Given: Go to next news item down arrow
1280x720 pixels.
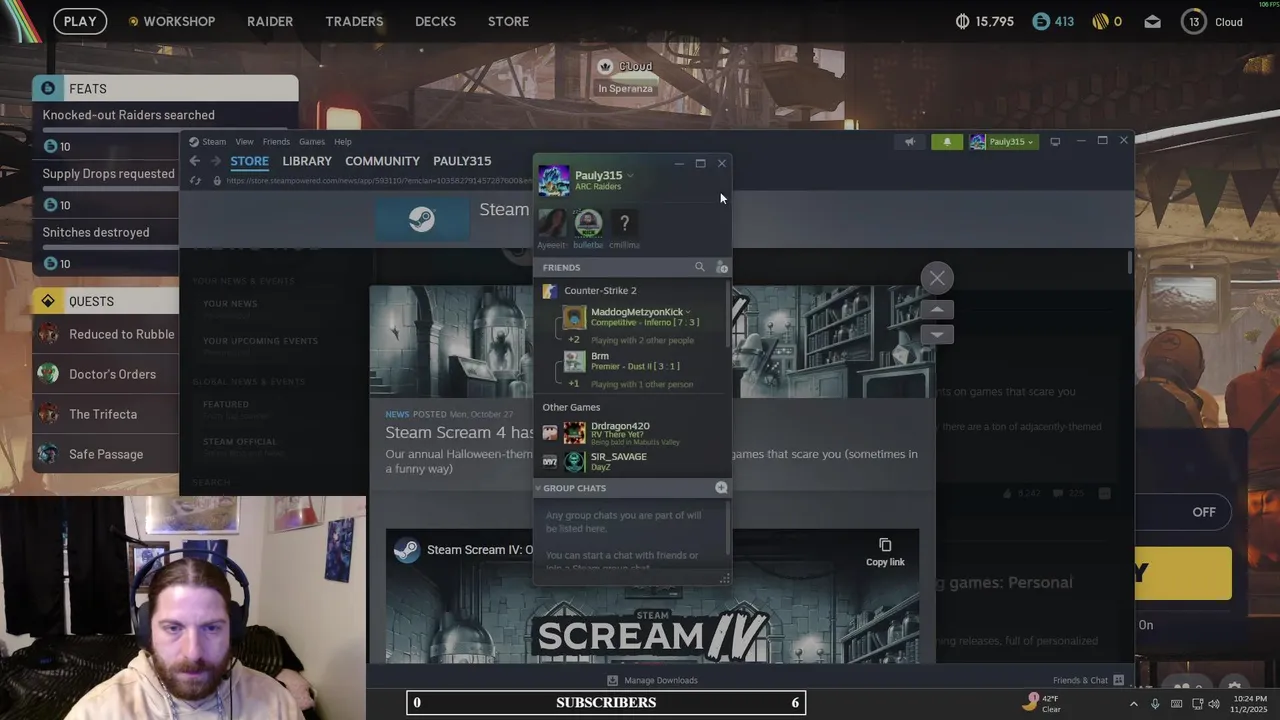Looking at the screenshot, I should pyautogui.click(x=937, y=334).
